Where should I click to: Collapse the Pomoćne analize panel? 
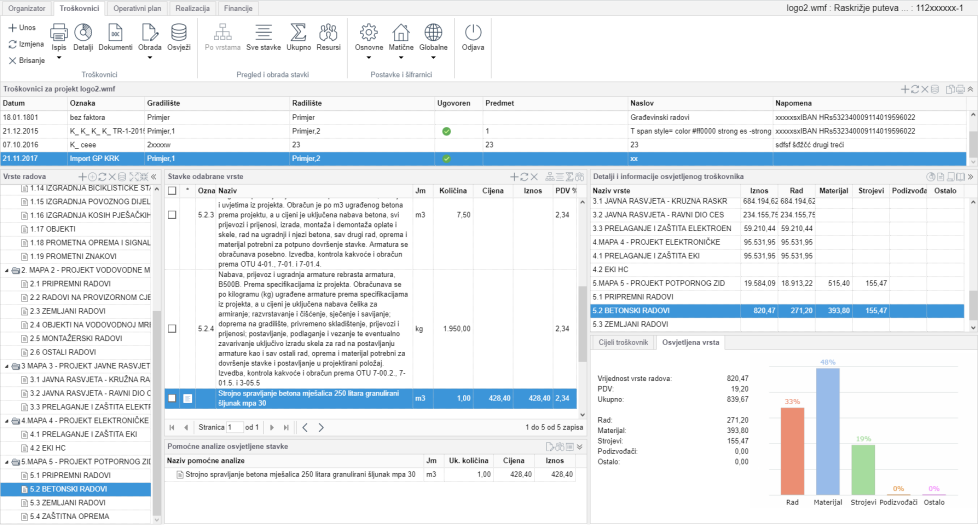pyautogui.click(x=580, y=446)
